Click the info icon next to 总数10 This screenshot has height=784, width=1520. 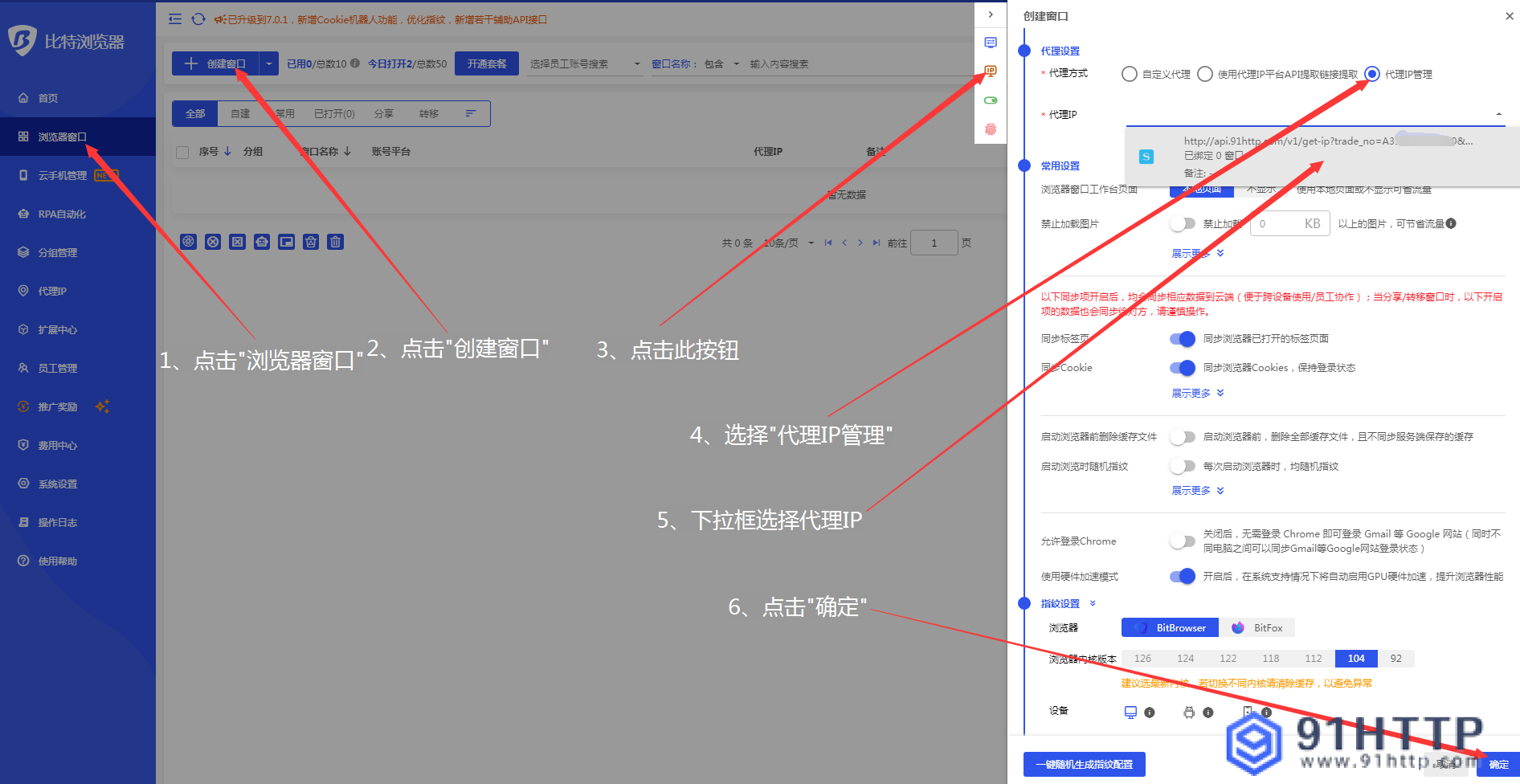coord(355,63)
